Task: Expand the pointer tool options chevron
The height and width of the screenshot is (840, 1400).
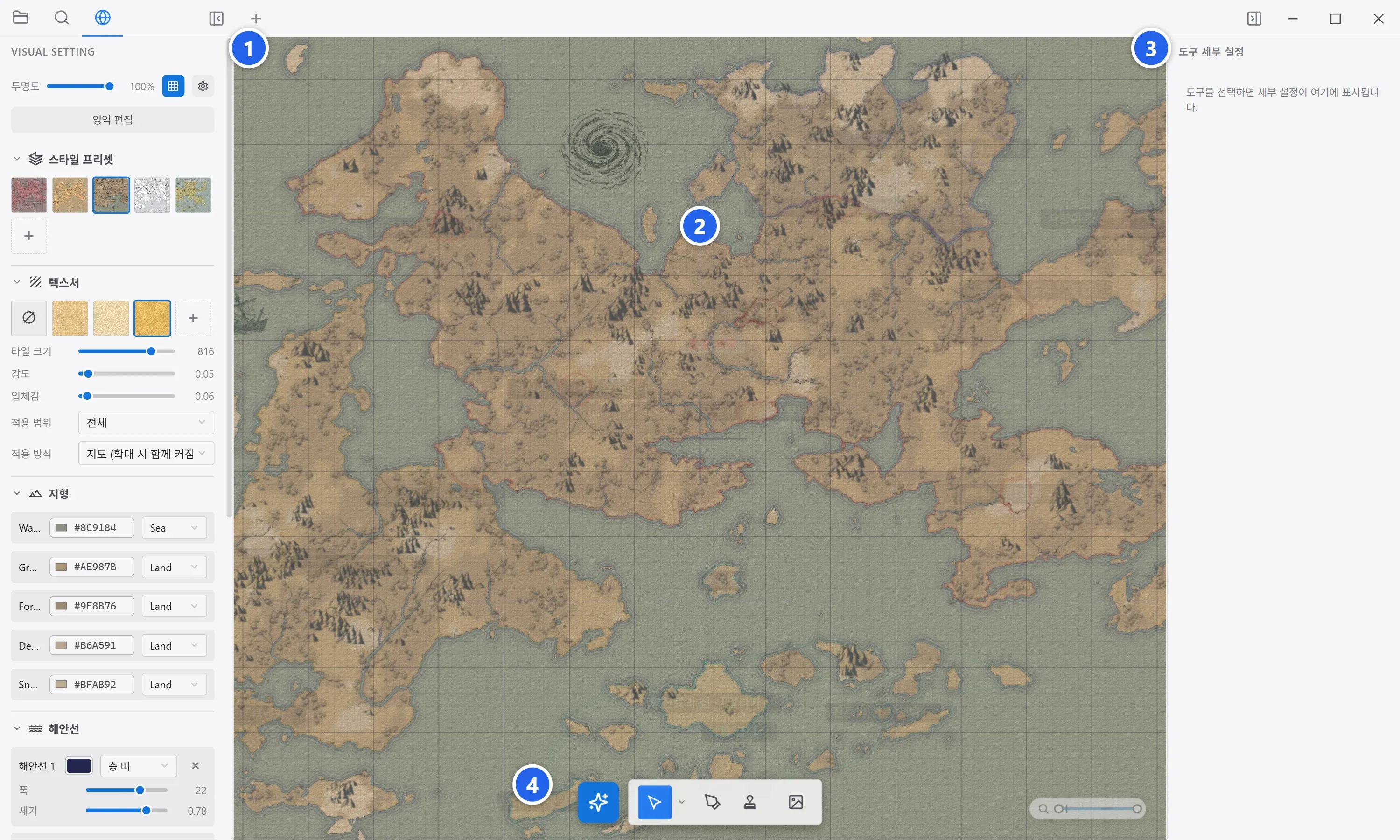Action: coord(682,802)
